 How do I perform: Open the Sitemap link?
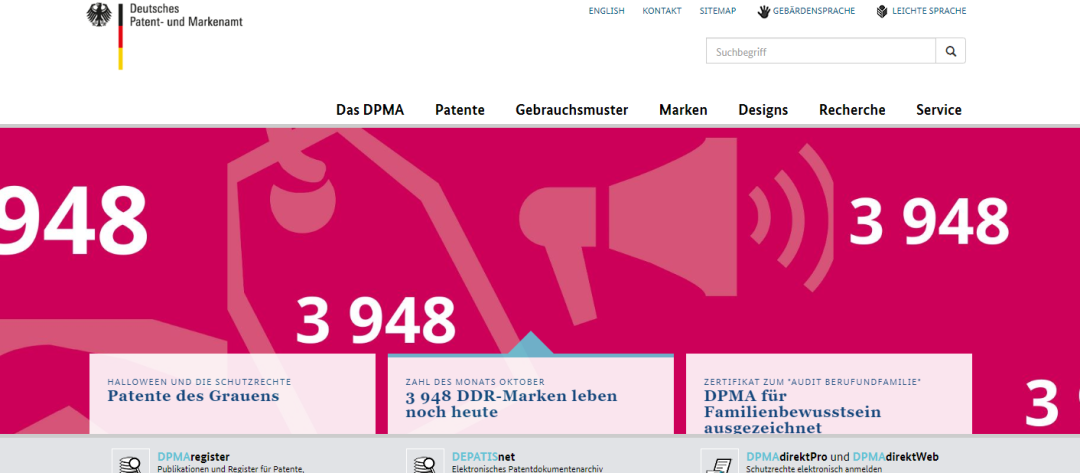tap(718, 11)
